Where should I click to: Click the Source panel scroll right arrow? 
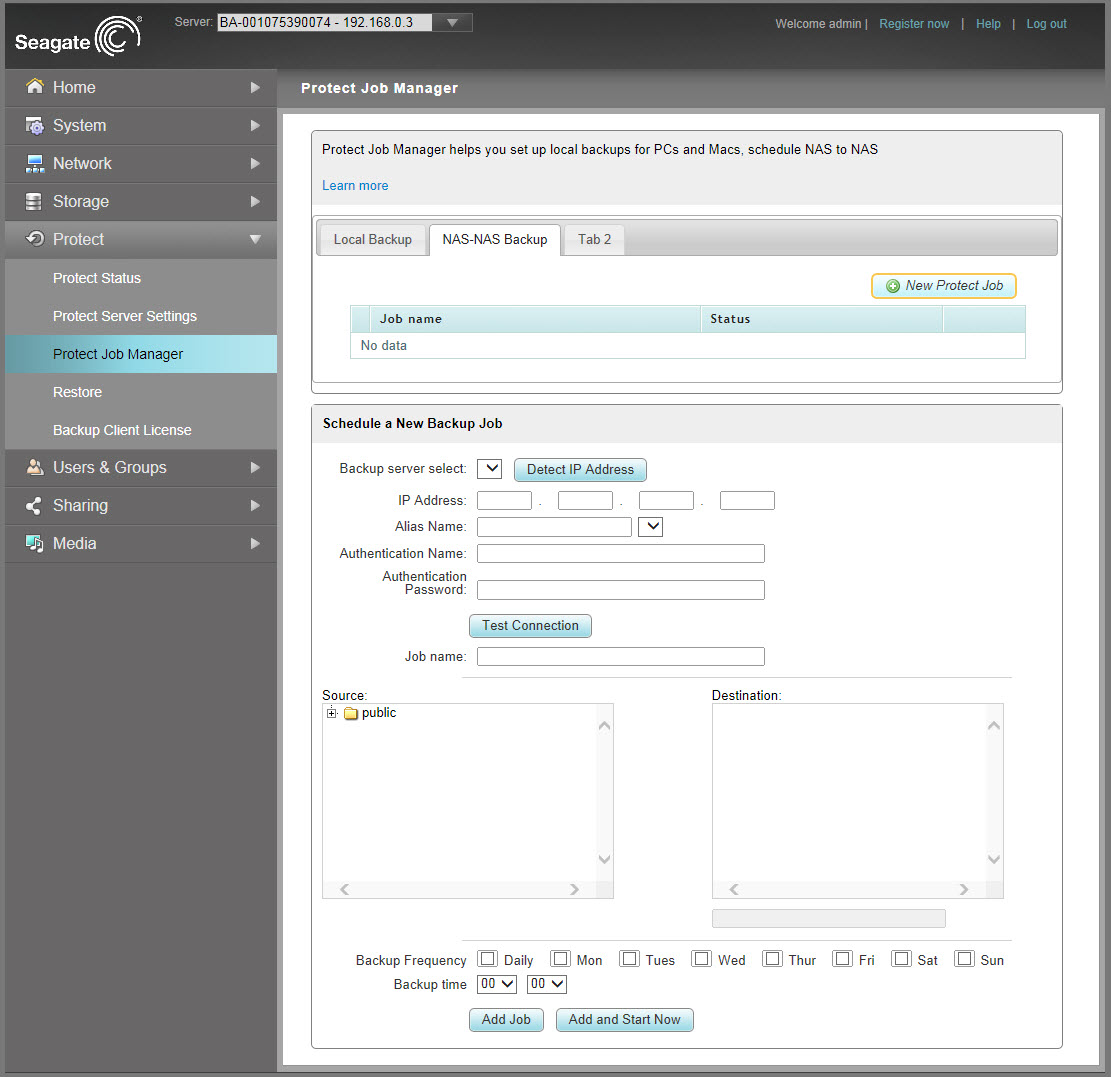point(575,889)
